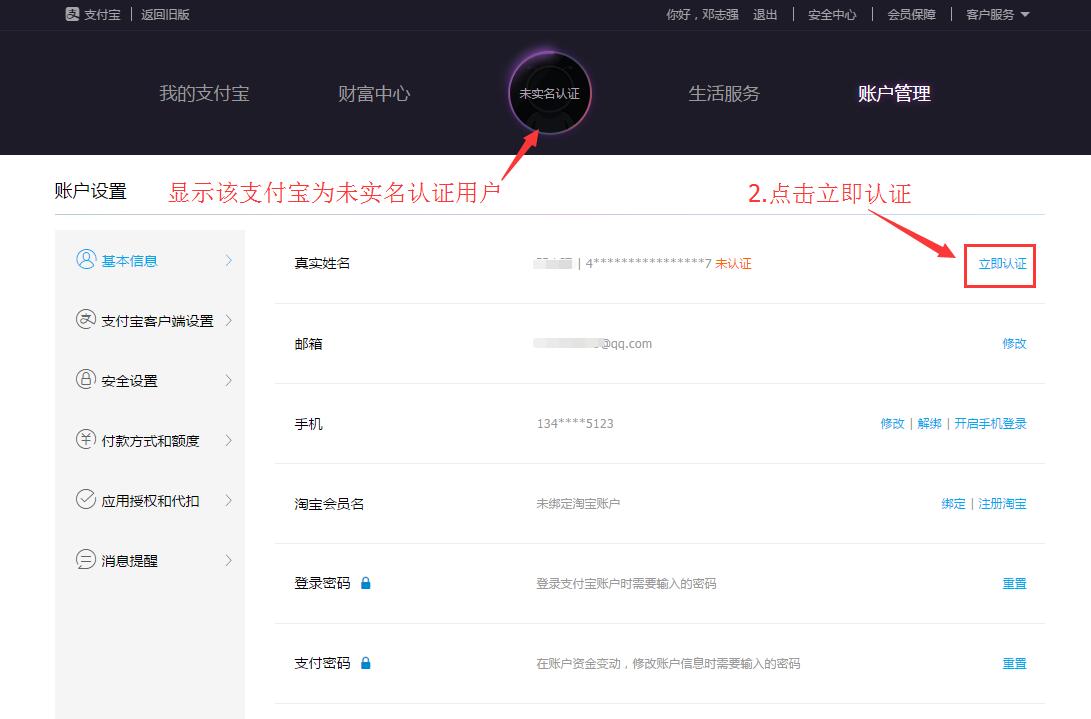Click the Alipay logo icon in the top bar

pyautogui.click(x=72, y=14)
